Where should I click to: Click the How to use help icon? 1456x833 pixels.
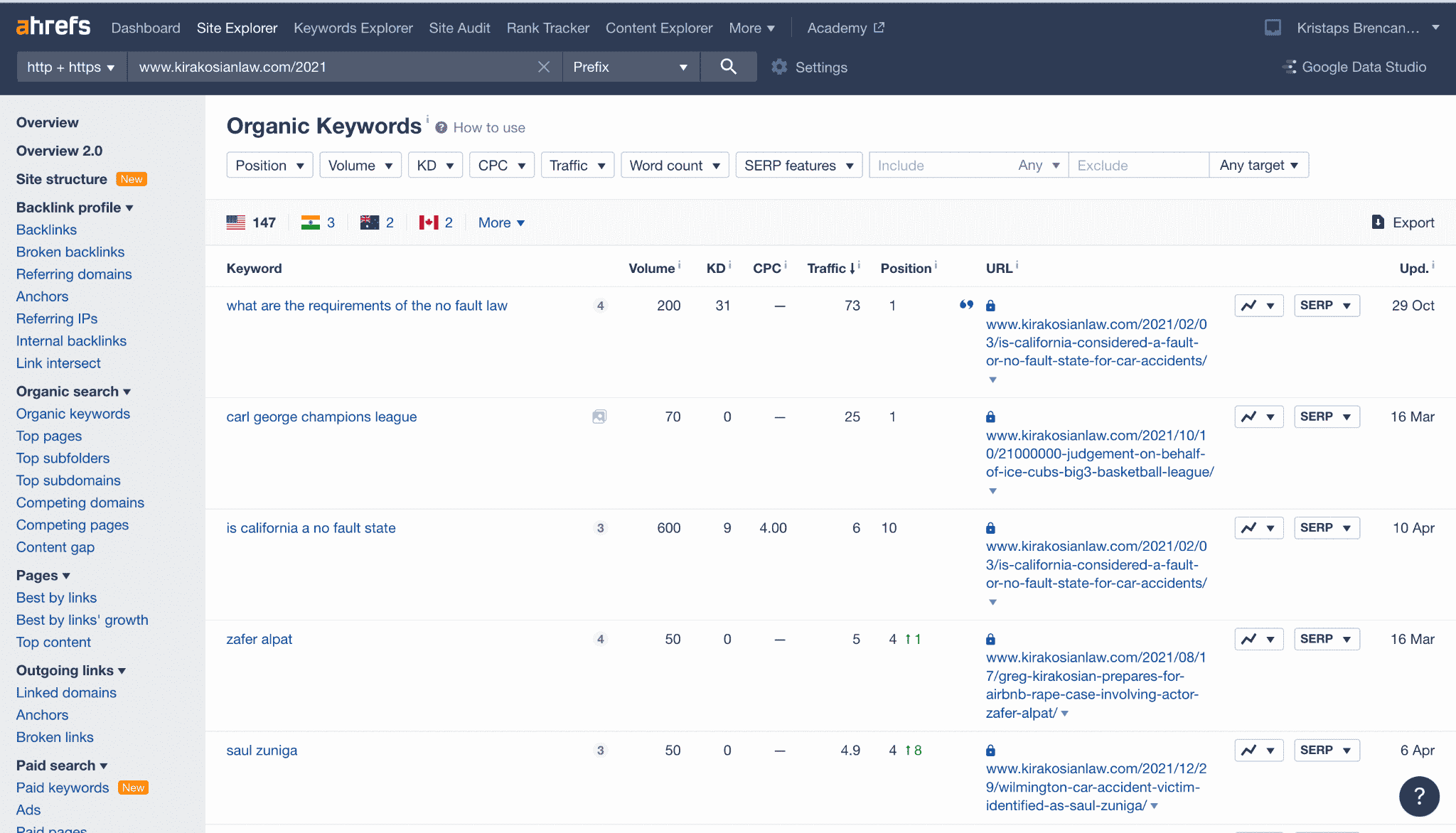pyautogui.click(x=441, y=128)
